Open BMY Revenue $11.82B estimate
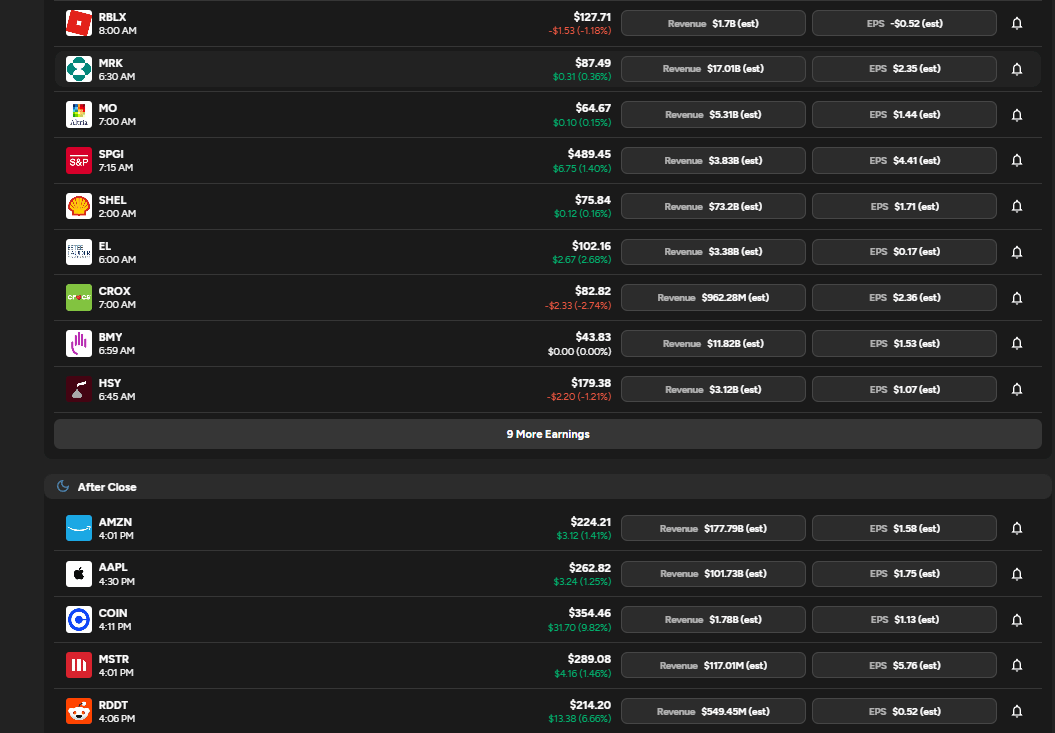This screenshot has height=733, width=1055. click(713, 343)
